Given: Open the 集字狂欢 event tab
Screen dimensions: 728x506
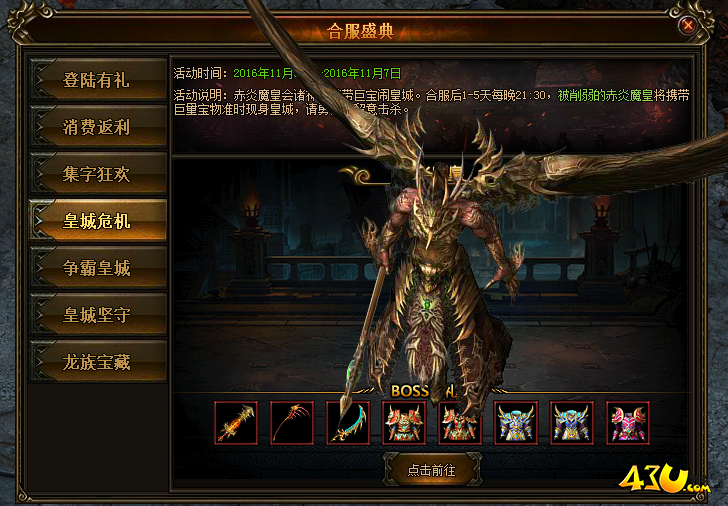Looking at the screenshot, I should [98, 174].
